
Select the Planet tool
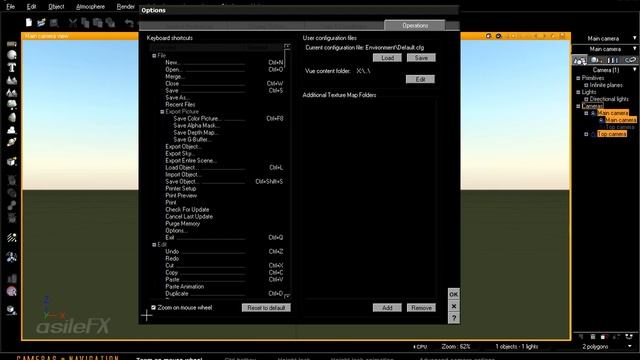tap(12, 142)
